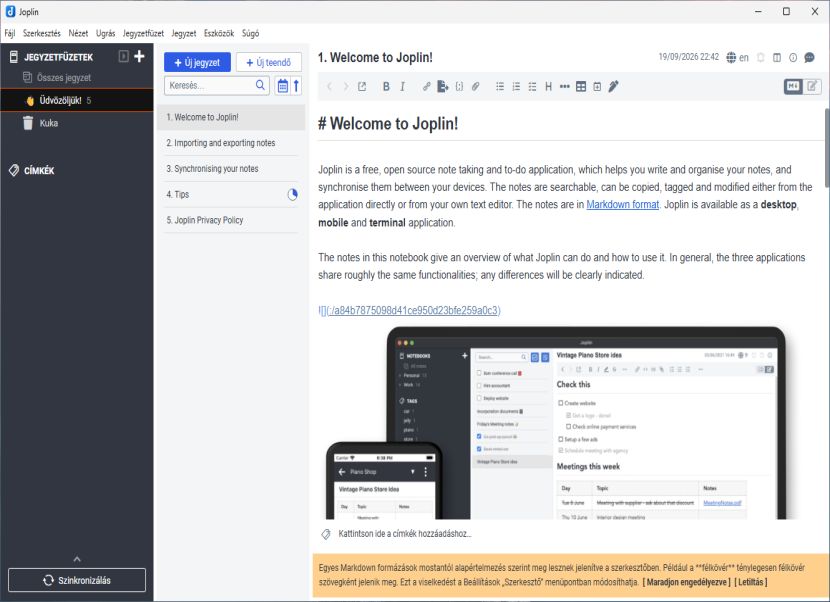Viewport: 830px width, 602px height.
Task: Insert a hyperlink using the link icon
Action: (426, 86)
